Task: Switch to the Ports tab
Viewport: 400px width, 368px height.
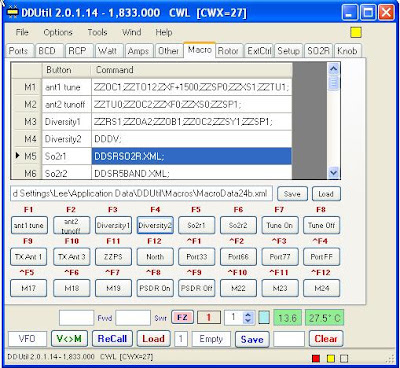Action: tap(19, 51)
